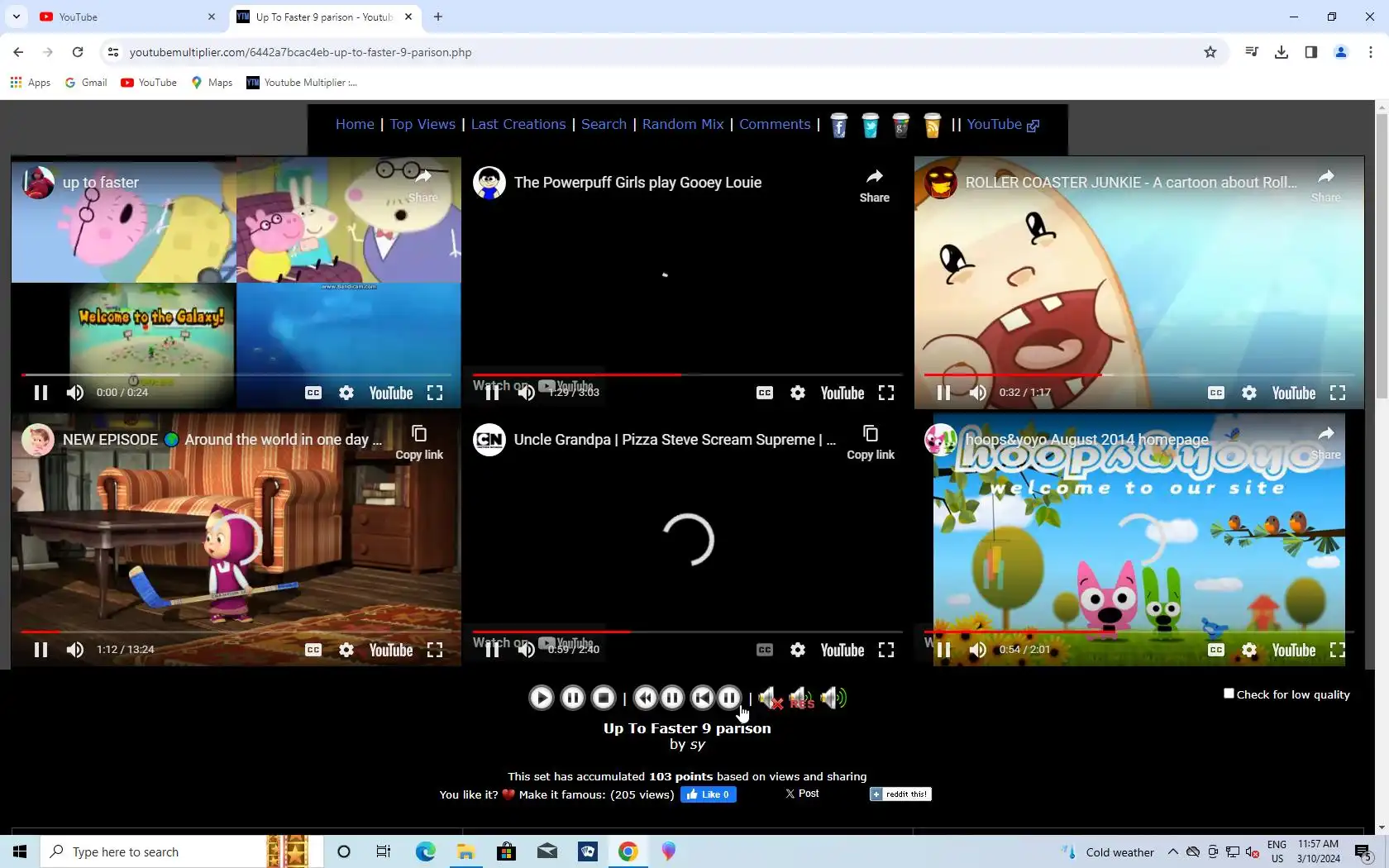Image resolution: width=1389 pixels, height=868 pixels.
Task: Open Last Creations navigation link
Action: pos(518,124)
